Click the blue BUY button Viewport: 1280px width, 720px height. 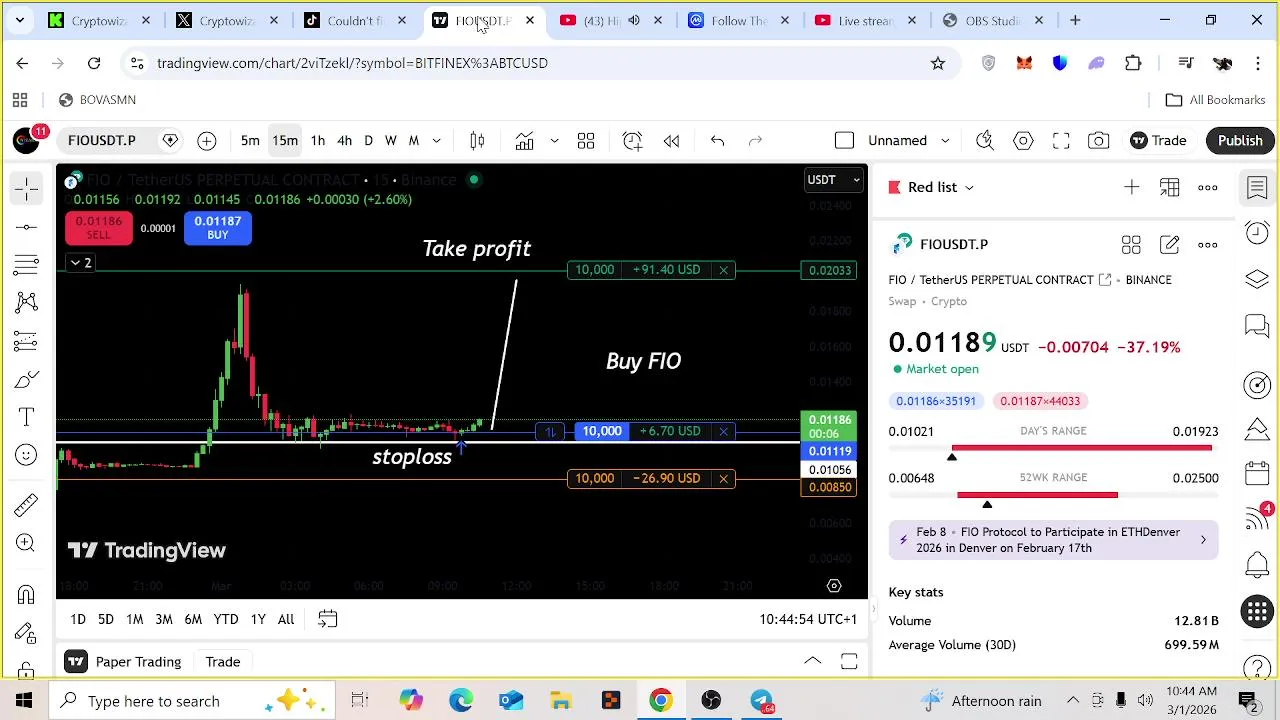[217, 228]
